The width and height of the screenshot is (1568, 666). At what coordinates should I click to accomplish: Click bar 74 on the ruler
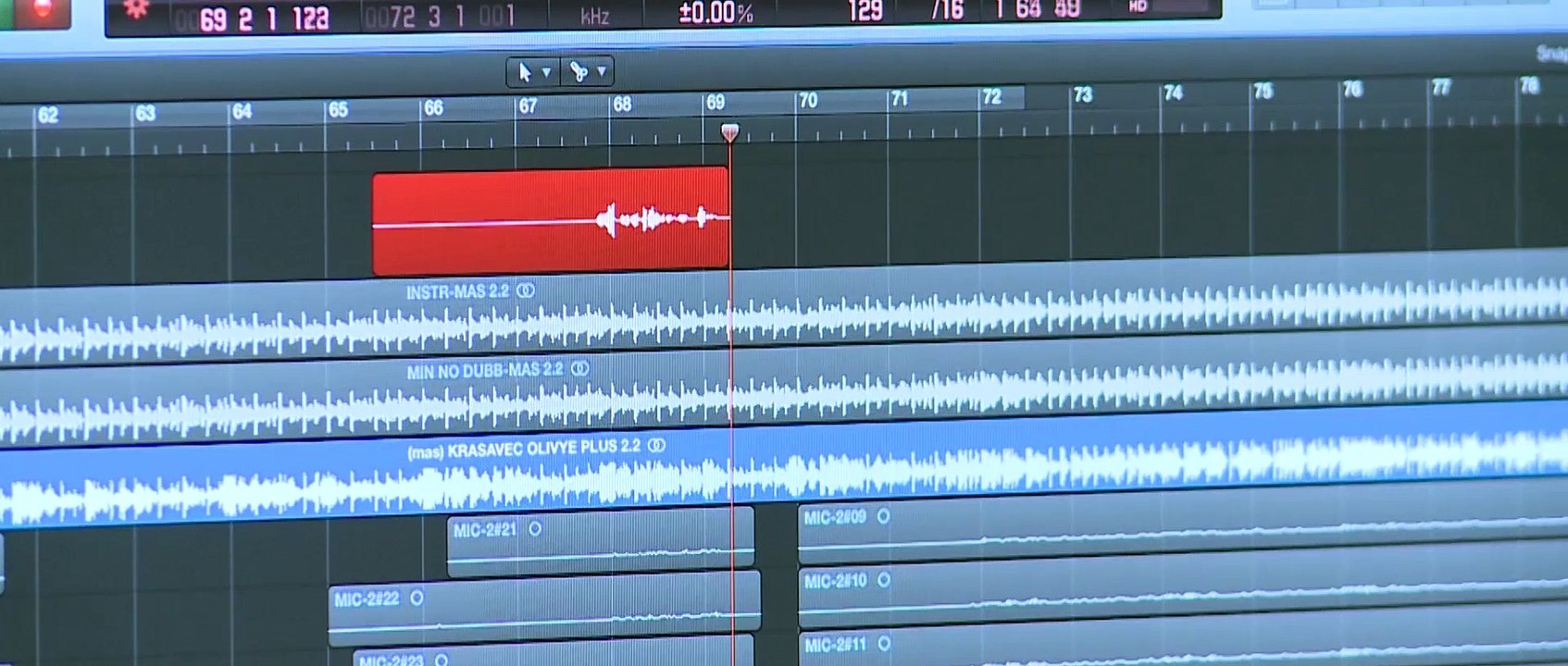(1174, 93)
